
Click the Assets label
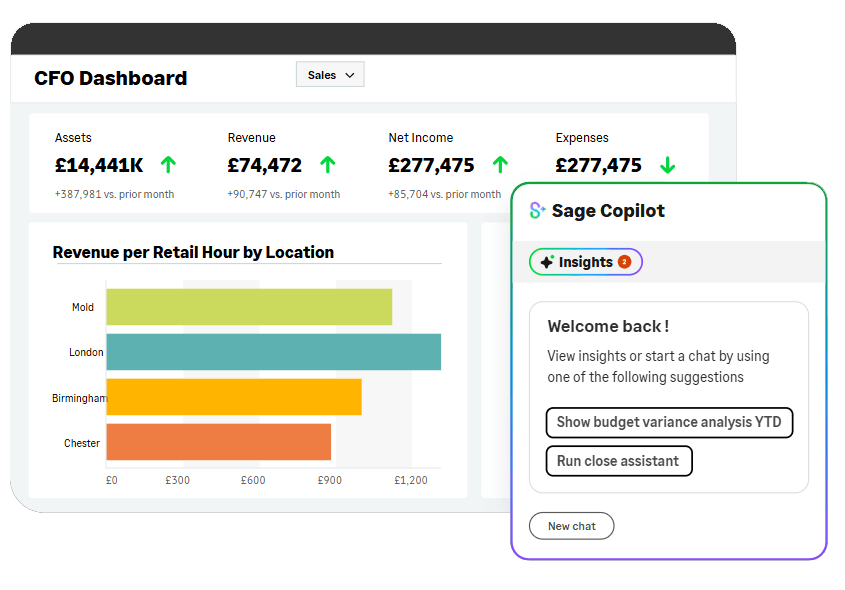click(x=73, y=137)
